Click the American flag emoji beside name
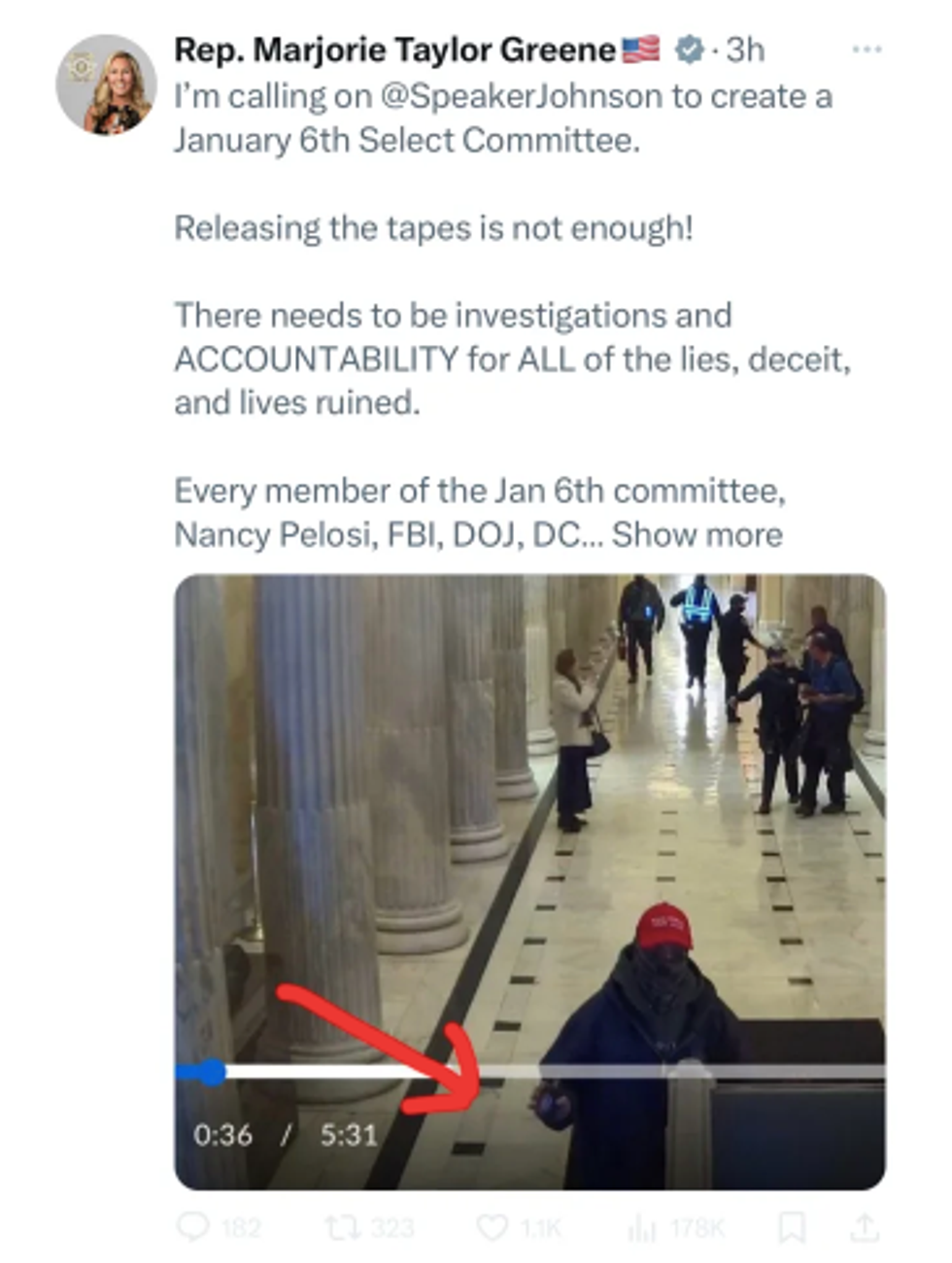 pyautogui.click(x=640, y=49)
